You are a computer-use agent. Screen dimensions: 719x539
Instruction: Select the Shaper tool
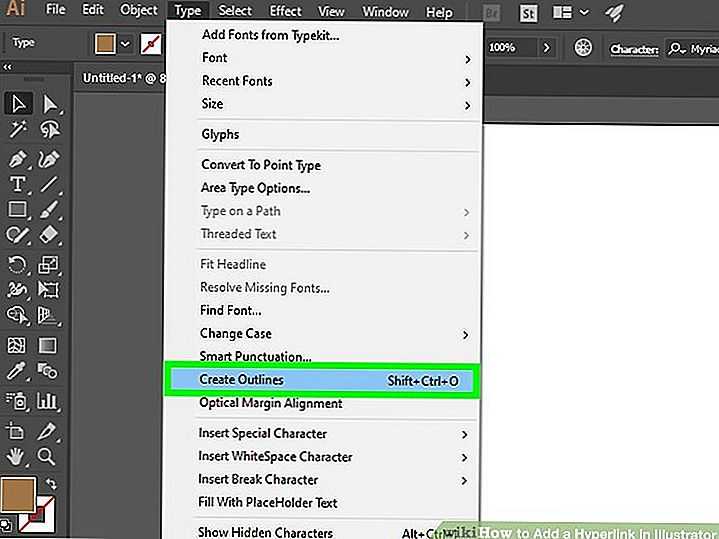tap(17, 235)
